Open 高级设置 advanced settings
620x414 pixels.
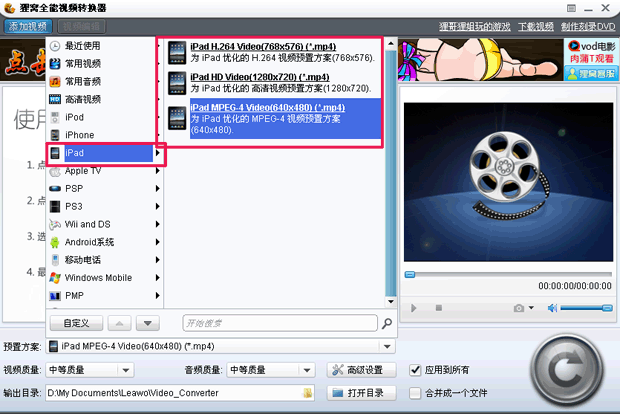point(361,370)
